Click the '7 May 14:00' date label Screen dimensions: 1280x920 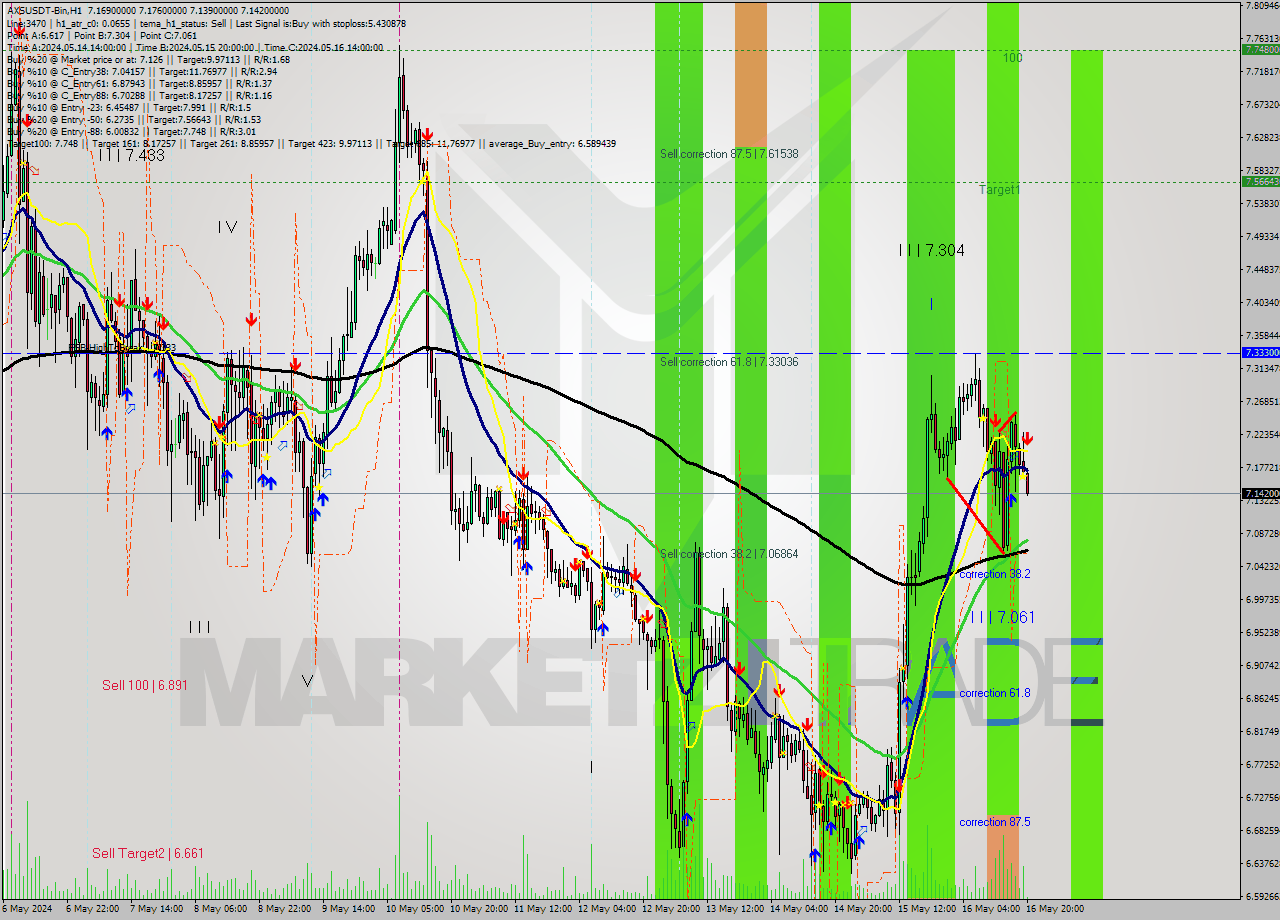tap(159, 909)
